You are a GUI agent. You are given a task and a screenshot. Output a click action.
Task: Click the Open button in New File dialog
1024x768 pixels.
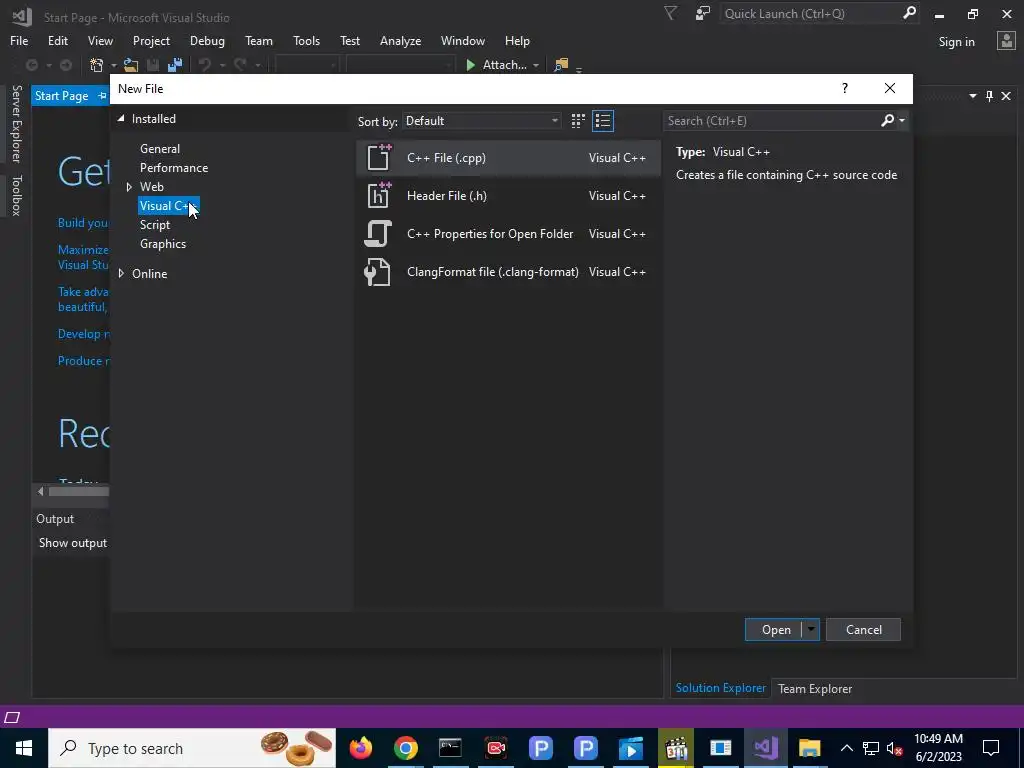click(775, 630)
